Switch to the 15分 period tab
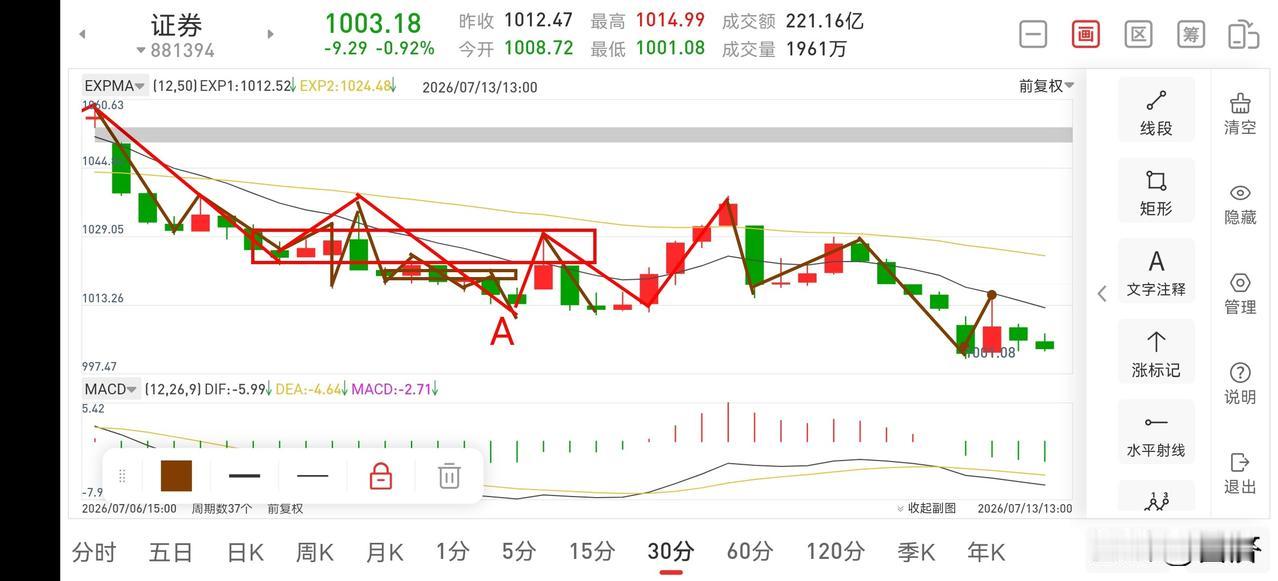 pos(591,551)
